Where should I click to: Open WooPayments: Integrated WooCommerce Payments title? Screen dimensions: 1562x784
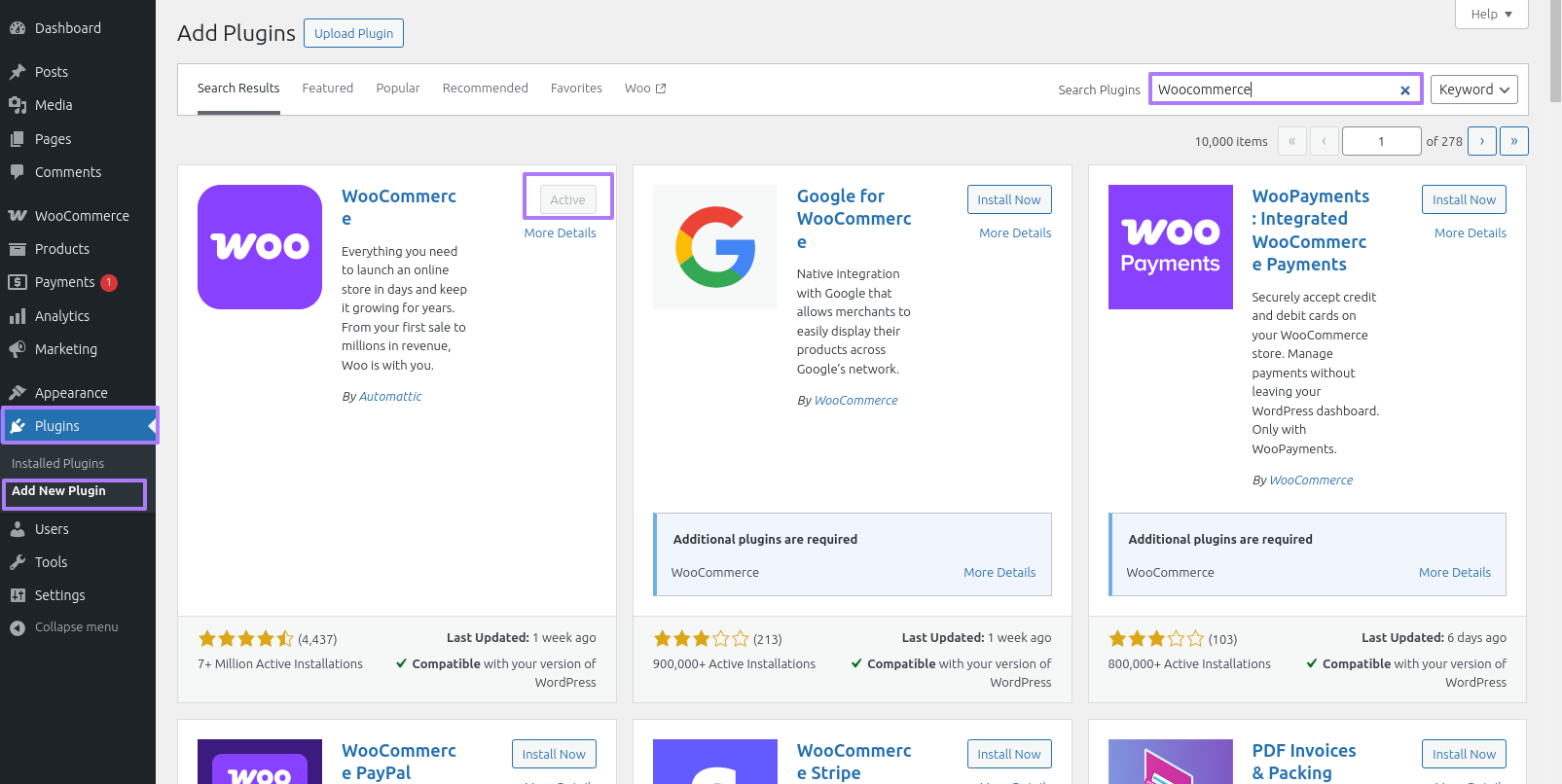pyautogui.click(x=1310, y=231)
